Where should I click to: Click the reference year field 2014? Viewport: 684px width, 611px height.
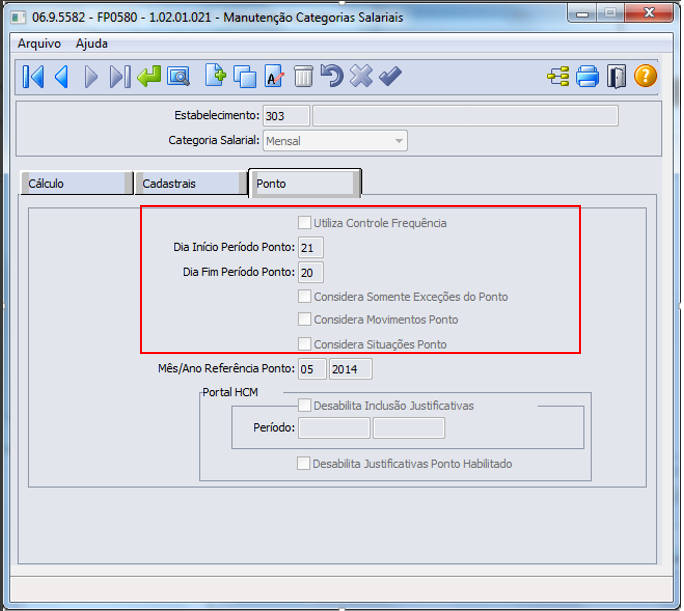click(x=351, y=369)
